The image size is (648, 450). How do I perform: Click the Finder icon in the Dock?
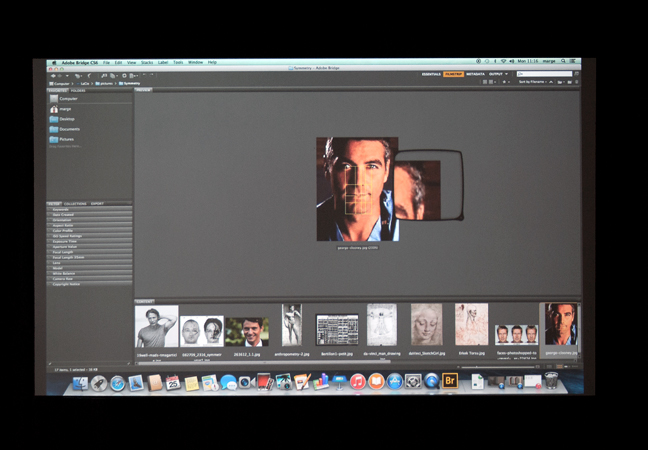click(80, 383)
